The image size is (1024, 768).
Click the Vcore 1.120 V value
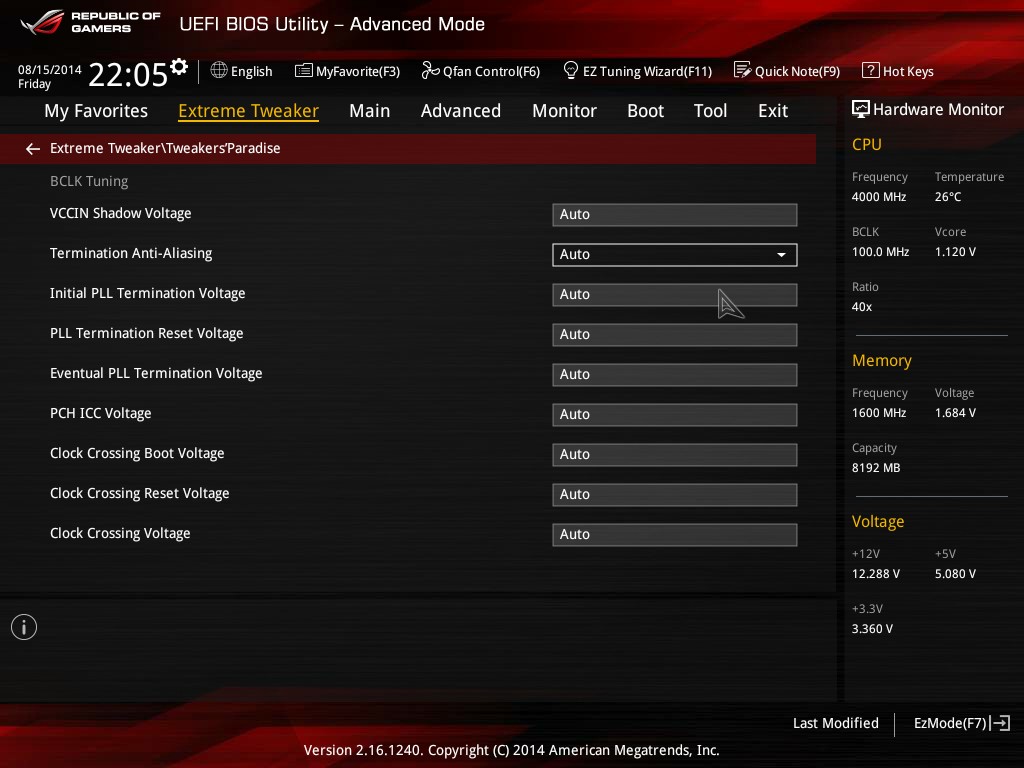pos(955,251)
